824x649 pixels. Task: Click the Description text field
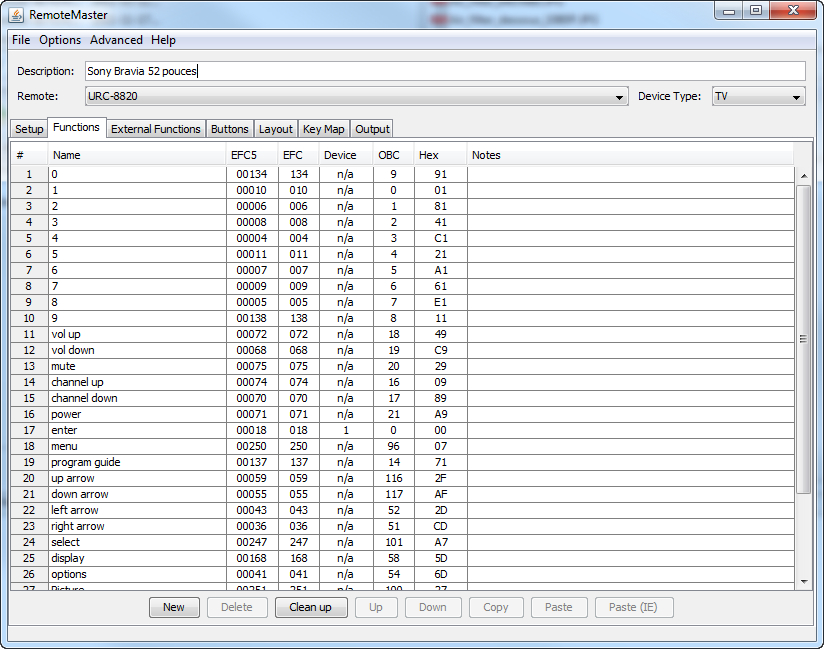pyautogui.click(x=444, y=71)
